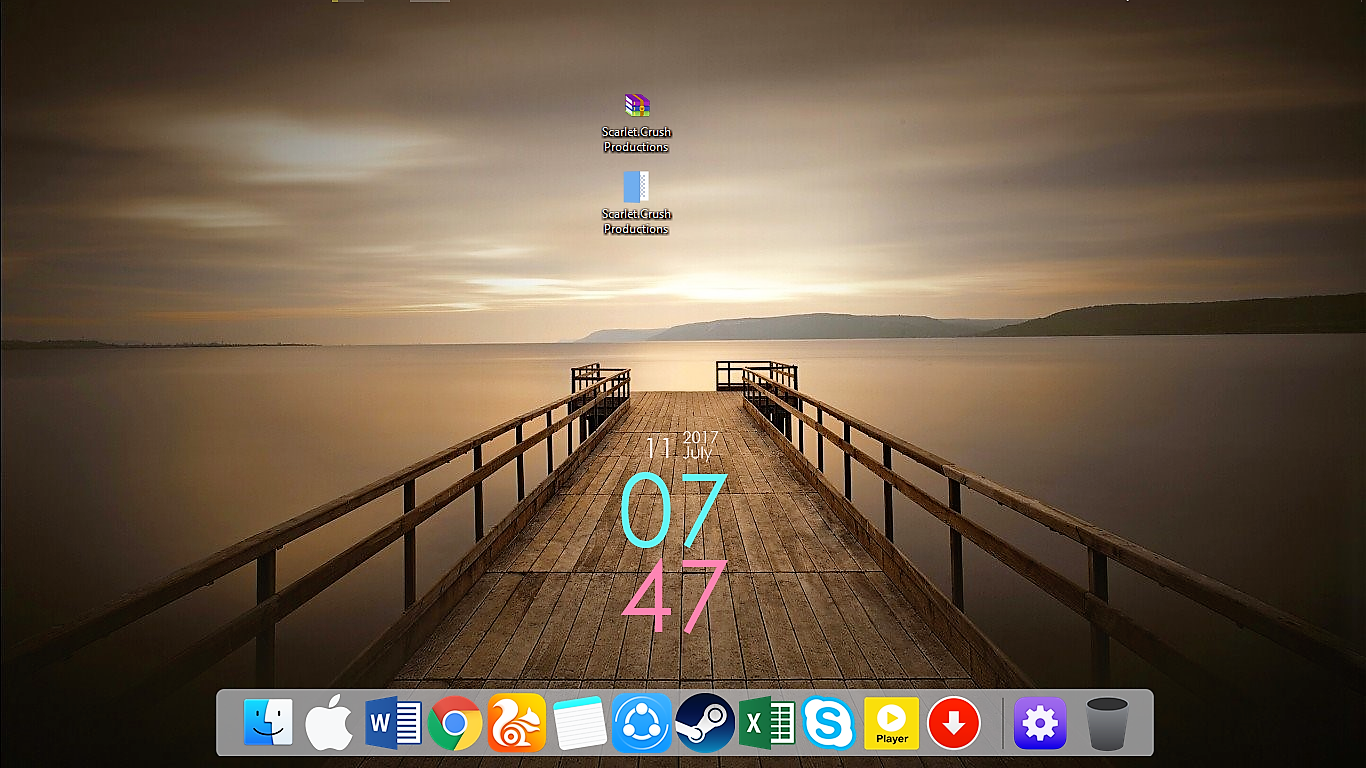
Task: Open the Trash bin in dock
Action: tap(1107, 723)
